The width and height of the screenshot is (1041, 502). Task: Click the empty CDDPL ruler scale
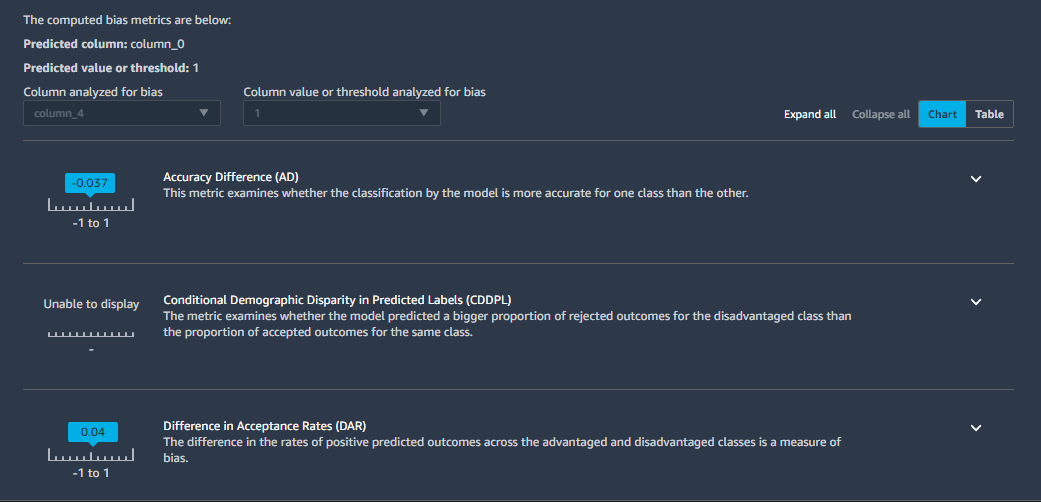91,333
